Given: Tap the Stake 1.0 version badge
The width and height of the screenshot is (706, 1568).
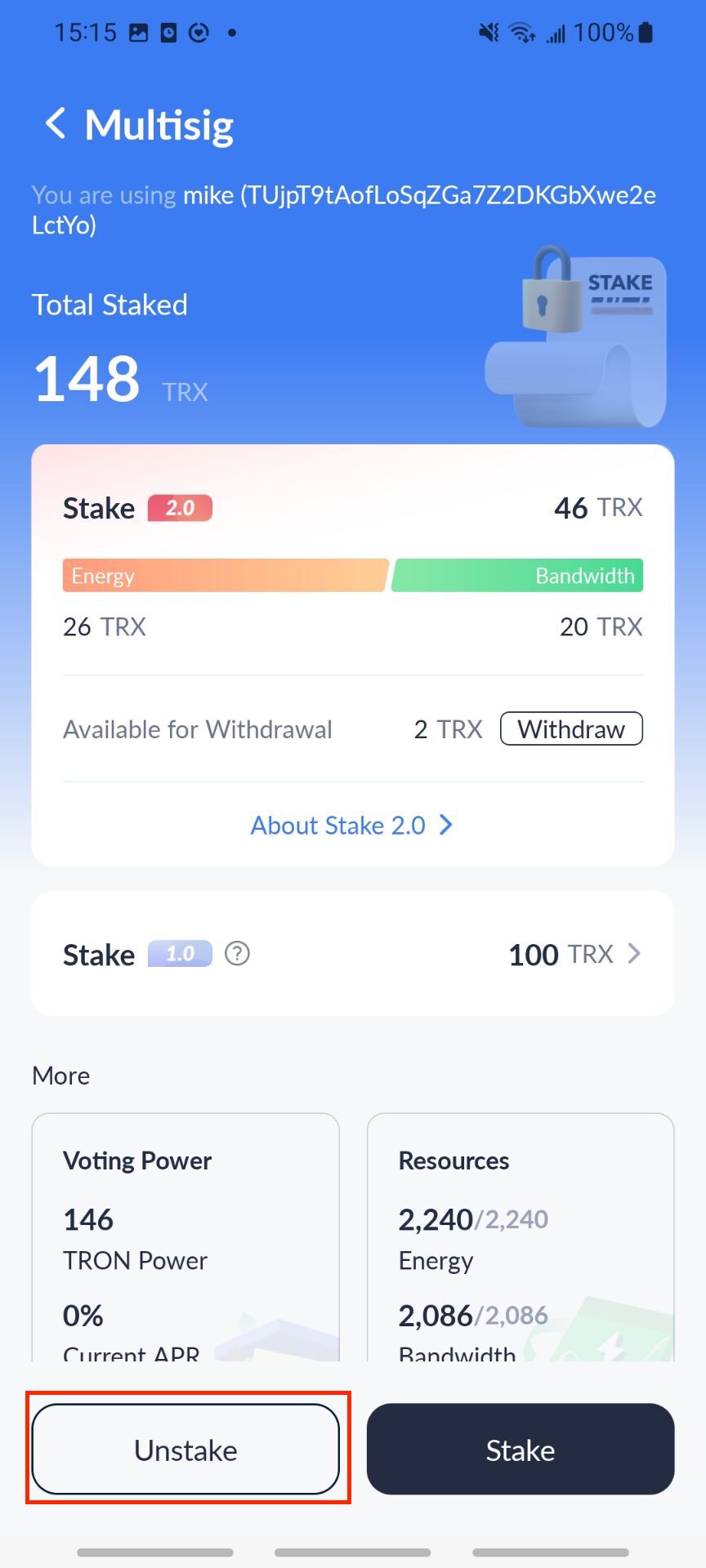Looking at the screenshot, I should coord(180,954).
